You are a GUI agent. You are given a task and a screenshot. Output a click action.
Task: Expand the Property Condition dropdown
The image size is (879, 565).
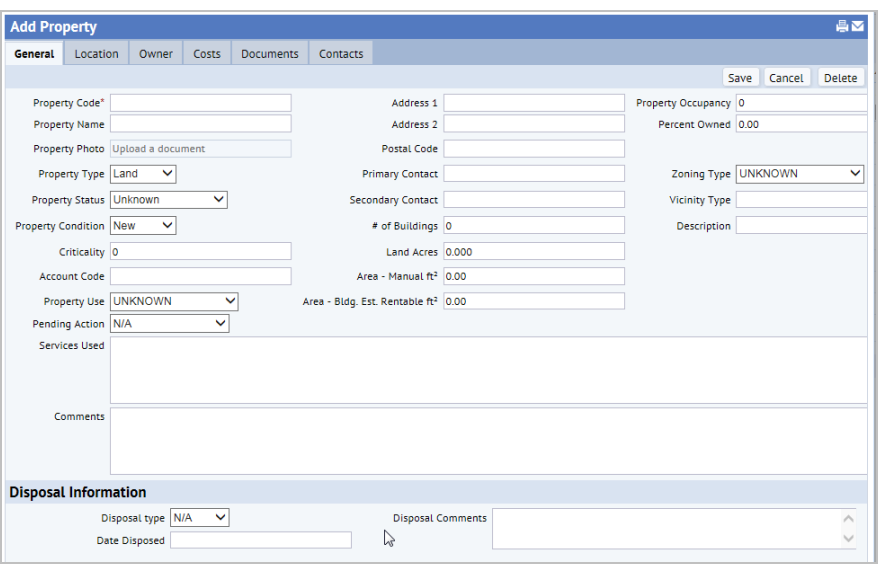click(143, 226)
